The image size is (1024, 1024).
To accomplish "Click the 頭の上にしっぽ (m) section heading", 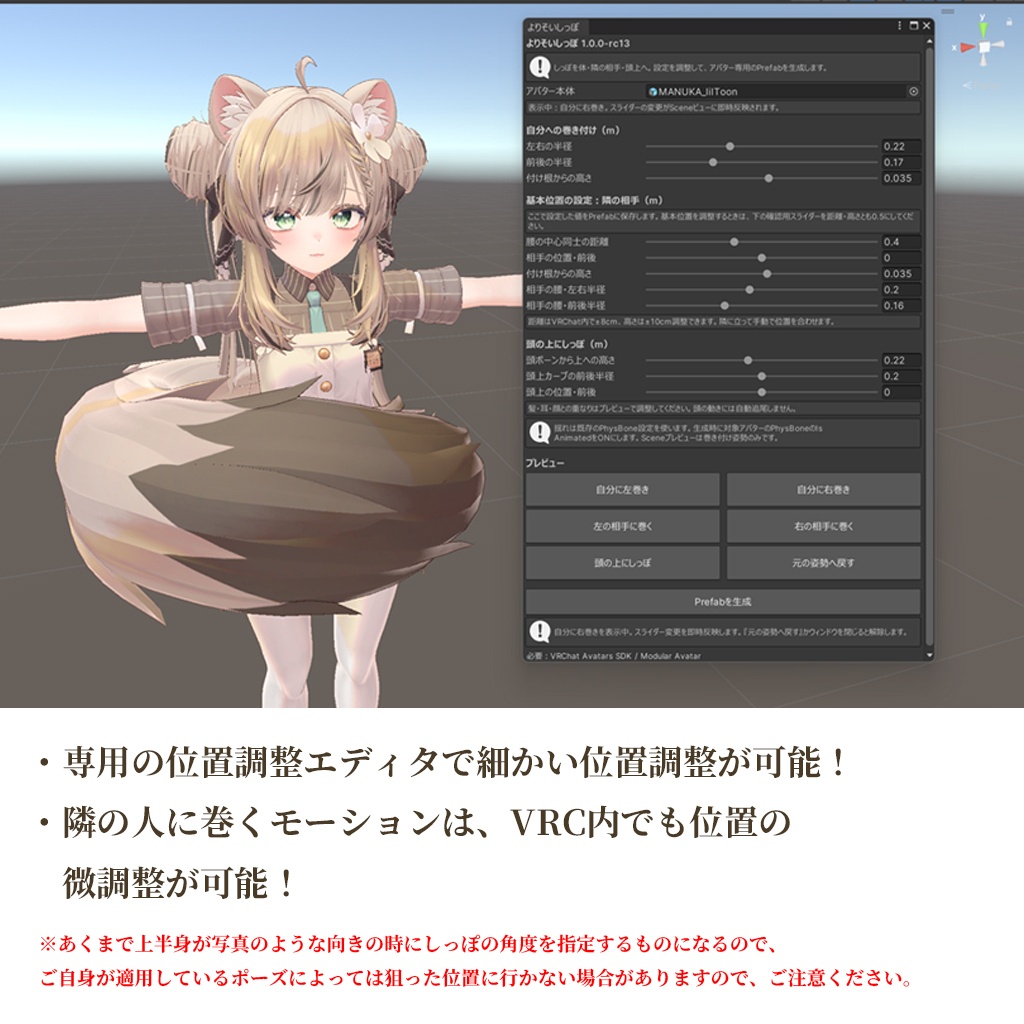I will [x=567, y=344].
